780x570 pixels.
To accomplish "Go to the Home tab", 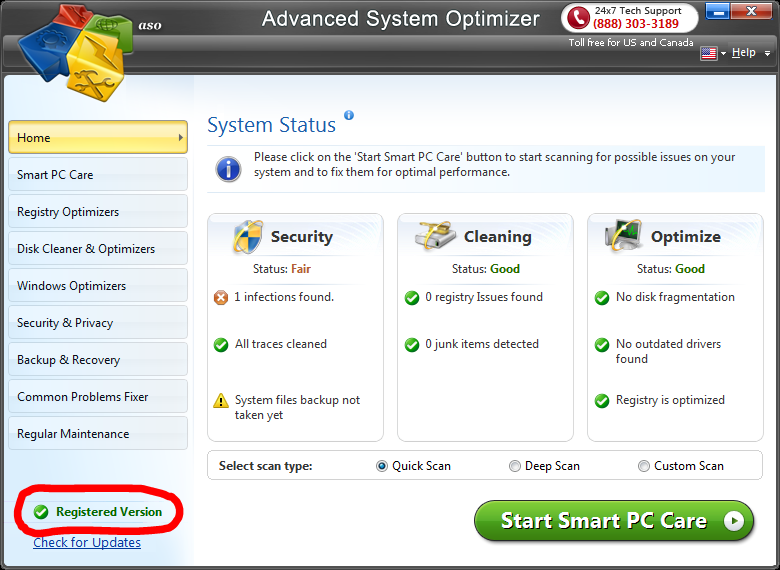I will 98,137.
